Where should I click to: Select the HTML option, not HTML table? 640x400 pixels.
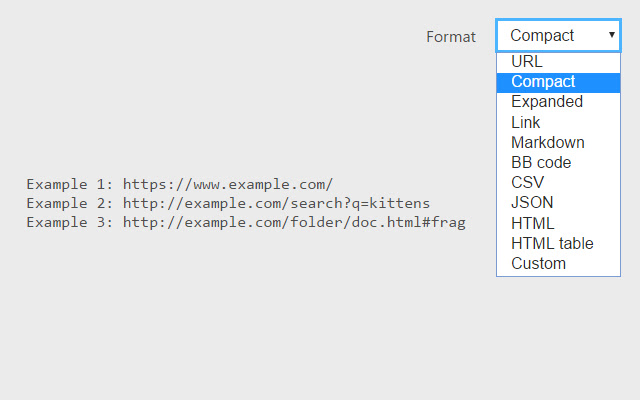click(532, 223)
